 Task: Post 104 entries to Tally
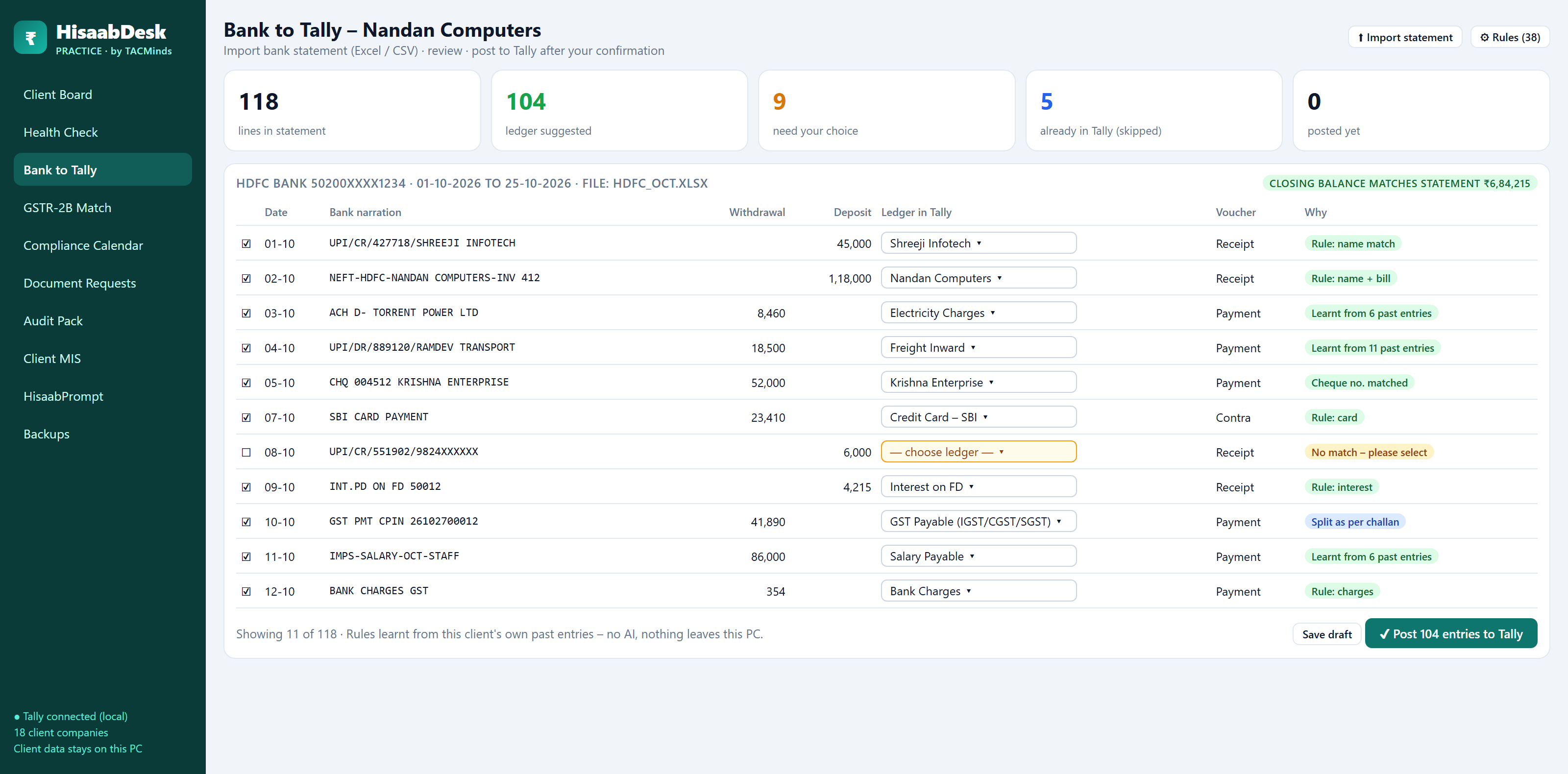coord(1450,633)
